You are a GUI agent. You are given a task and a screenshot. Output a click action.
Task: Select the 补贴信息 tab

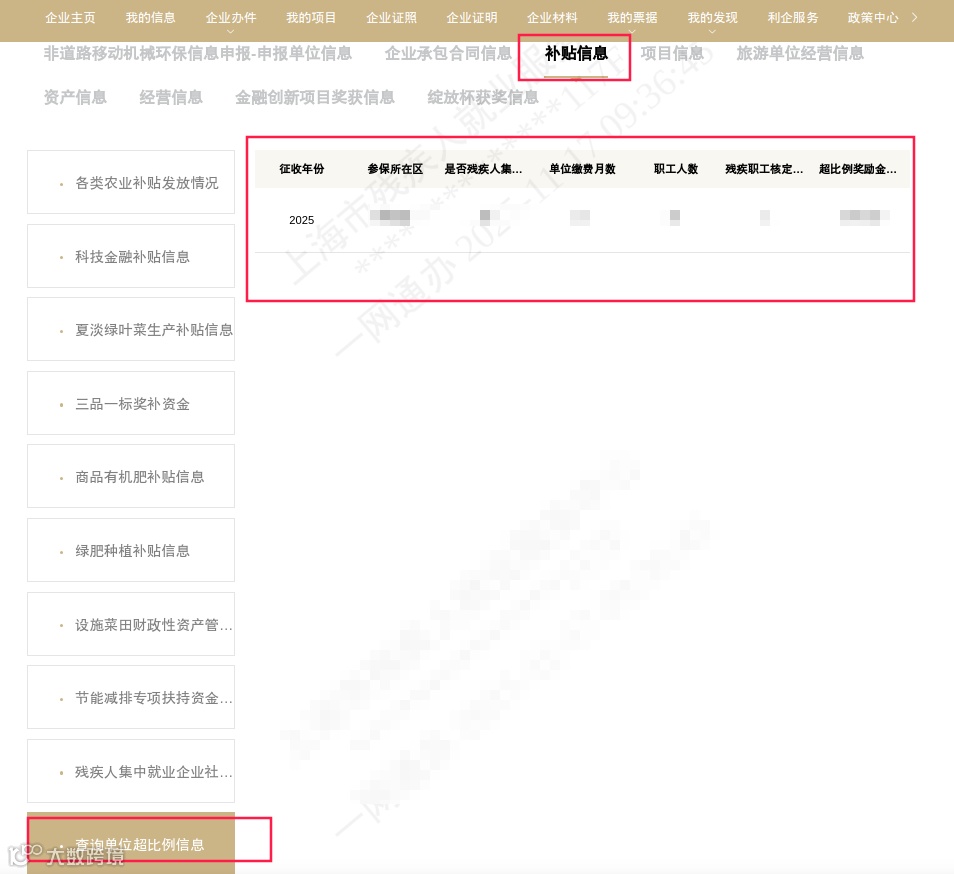click(576, 54)
